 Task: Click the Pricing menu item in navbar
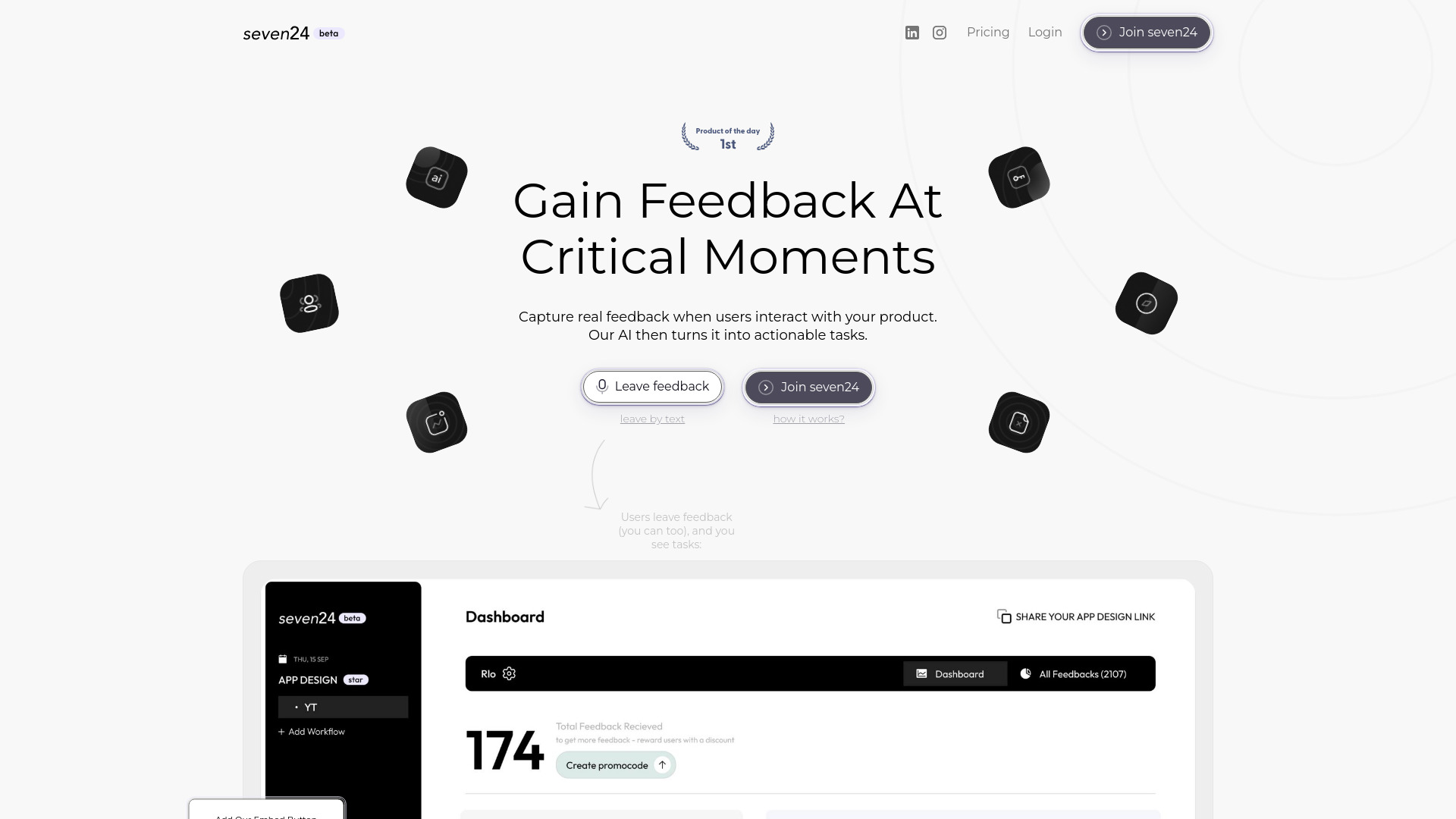point(988,32)
